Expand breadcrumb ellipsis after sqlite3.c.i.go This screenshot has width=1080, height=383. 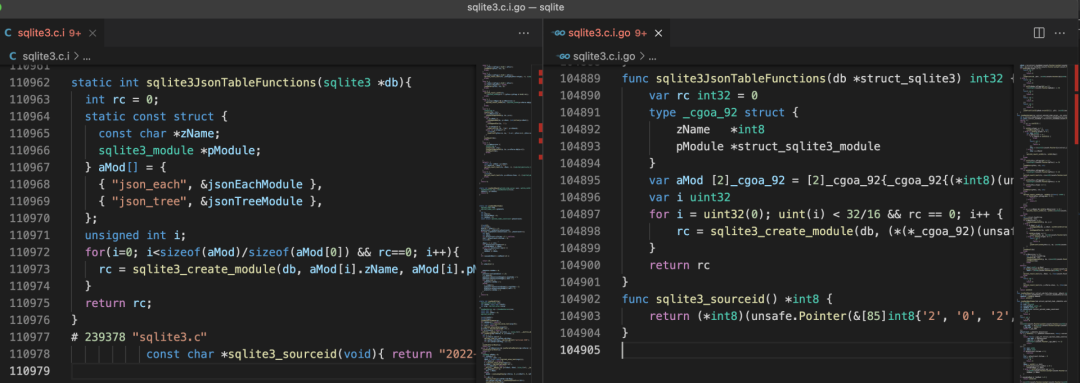click(x=650, y=56)
